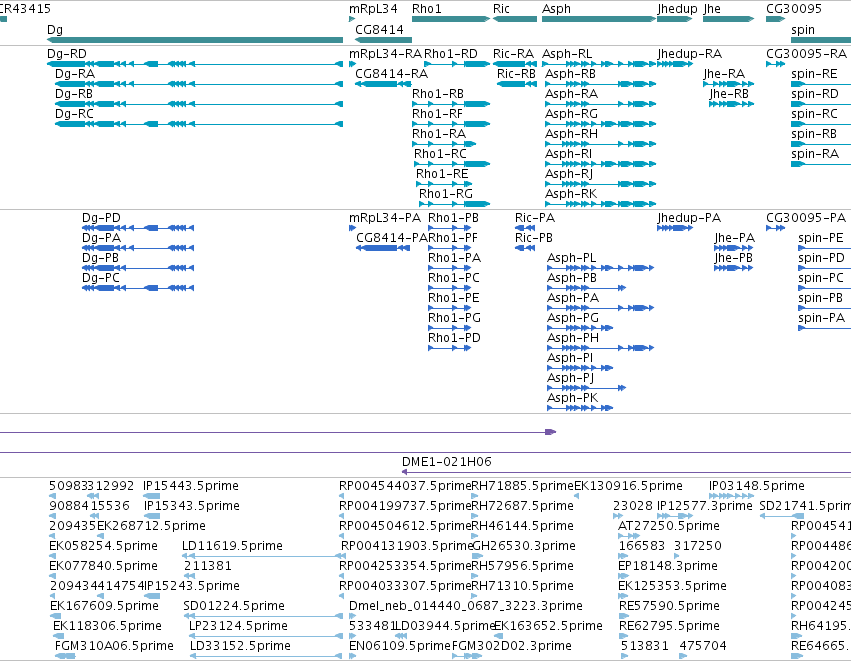Image resolution: width=851 pixels, height=661 pixels.
Task: Select transcript Dg-RA
Action: [199, 84]
